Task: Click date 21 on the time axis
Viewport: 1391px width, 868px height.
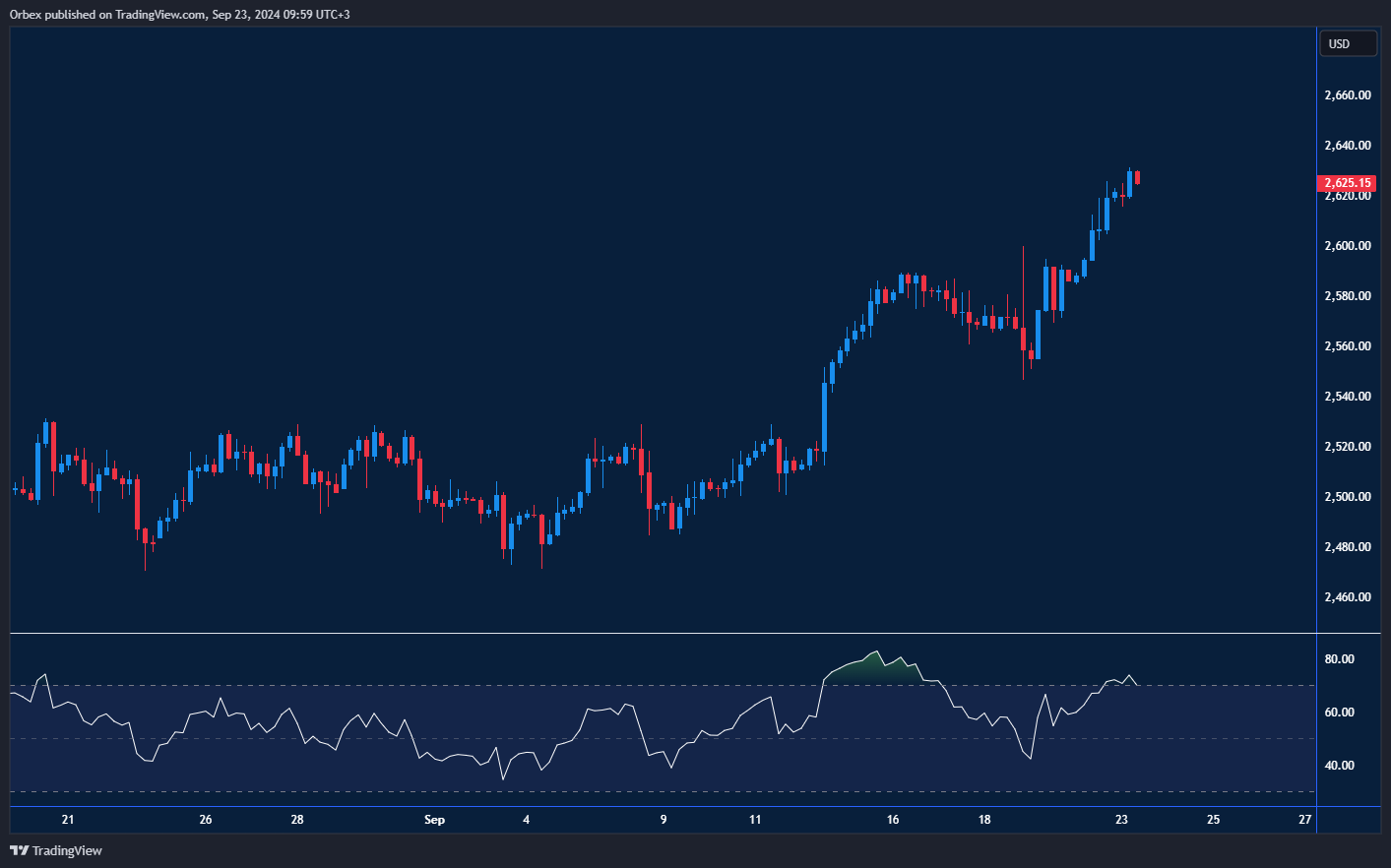Action: coord(68,819)
